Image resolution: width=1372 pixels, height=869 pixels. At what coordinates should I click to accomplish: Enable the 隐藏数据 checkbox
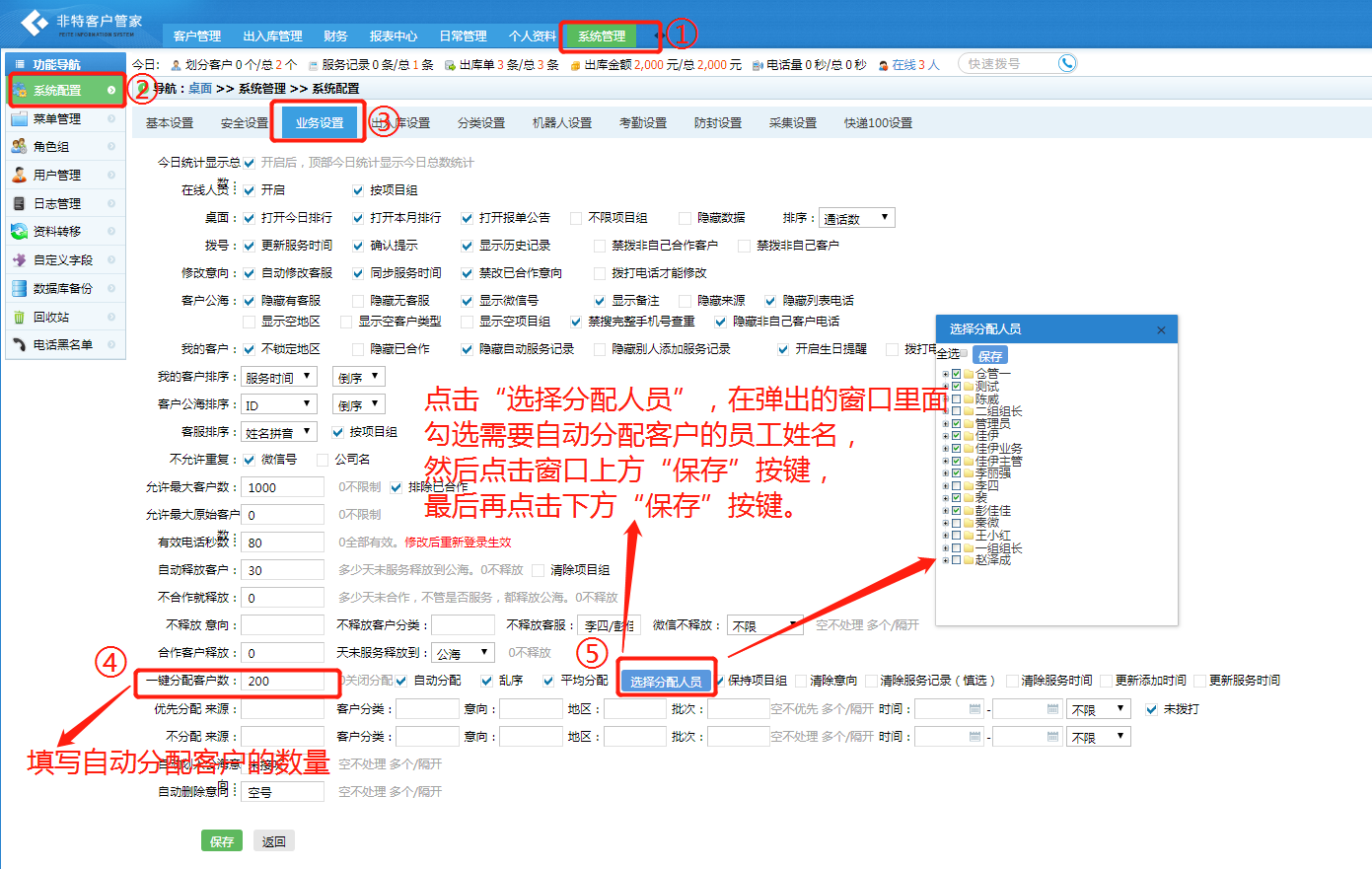click(685, 218)
